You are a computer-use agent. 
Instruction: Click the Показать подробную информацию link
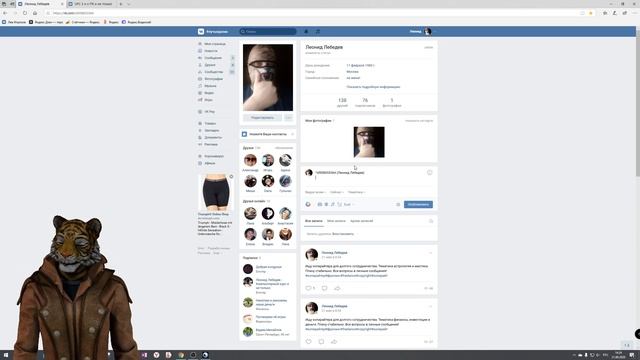pyautogui.click(x=373, y=87)
